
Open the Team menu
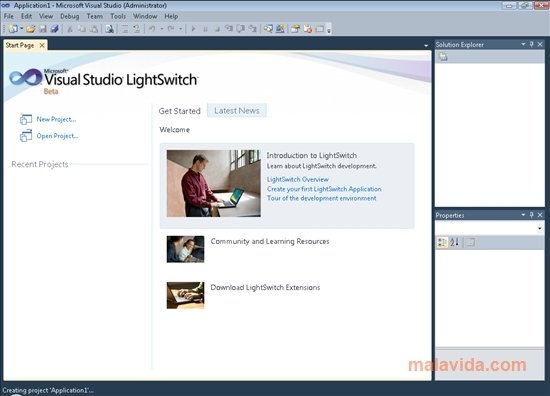(x=95, y=16)
